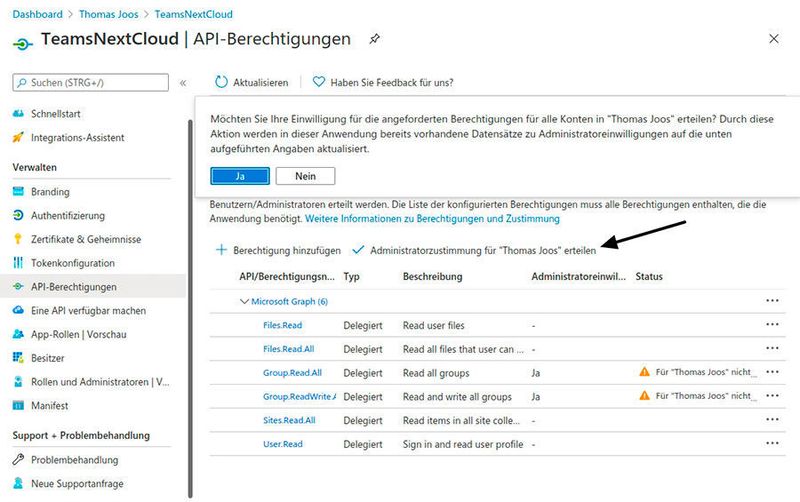Open Authentifizierung menu item
The image size is (800, 502).
(x=68, y=216)
